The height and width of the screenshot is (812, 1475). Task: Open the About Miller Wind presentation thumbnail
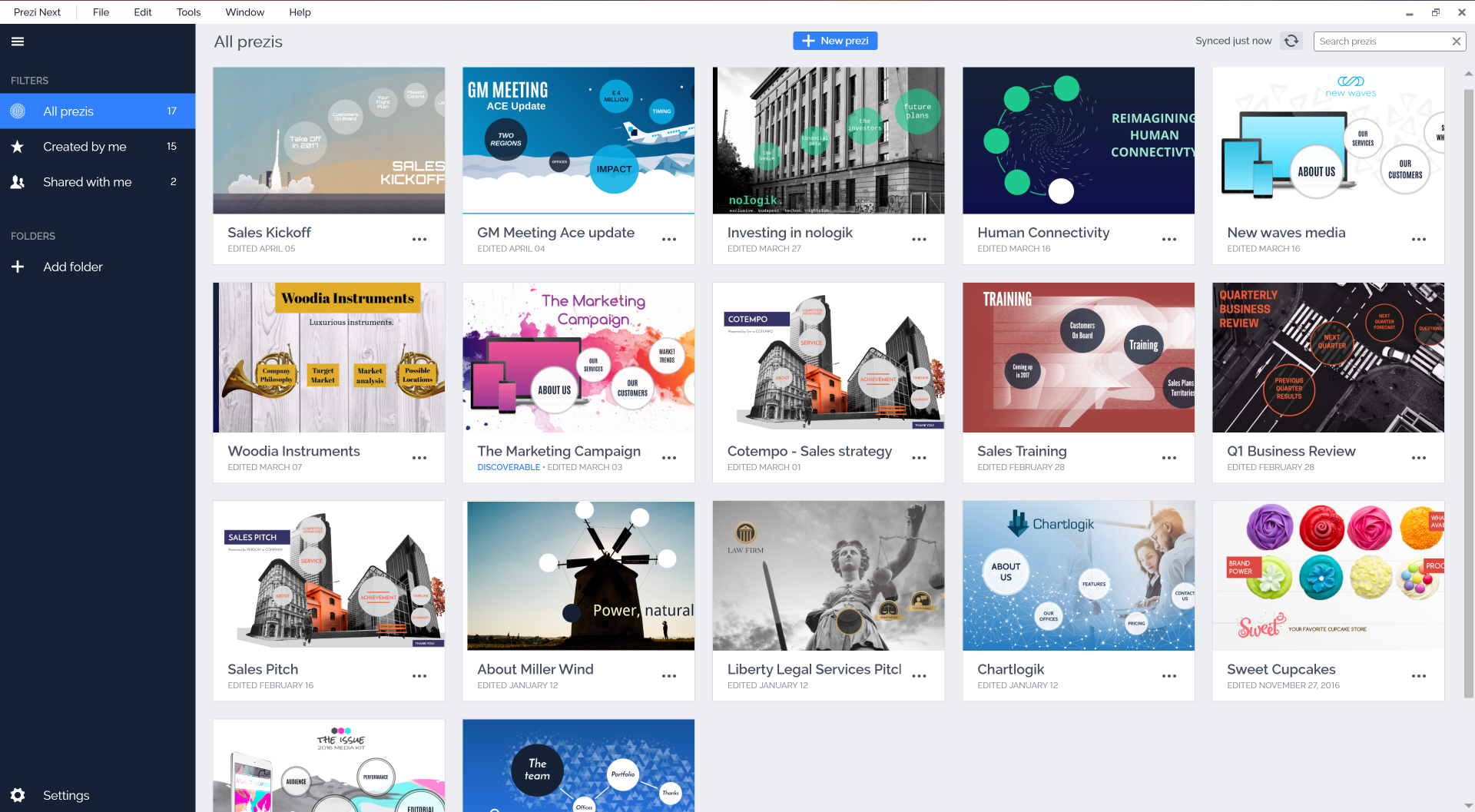578,575
